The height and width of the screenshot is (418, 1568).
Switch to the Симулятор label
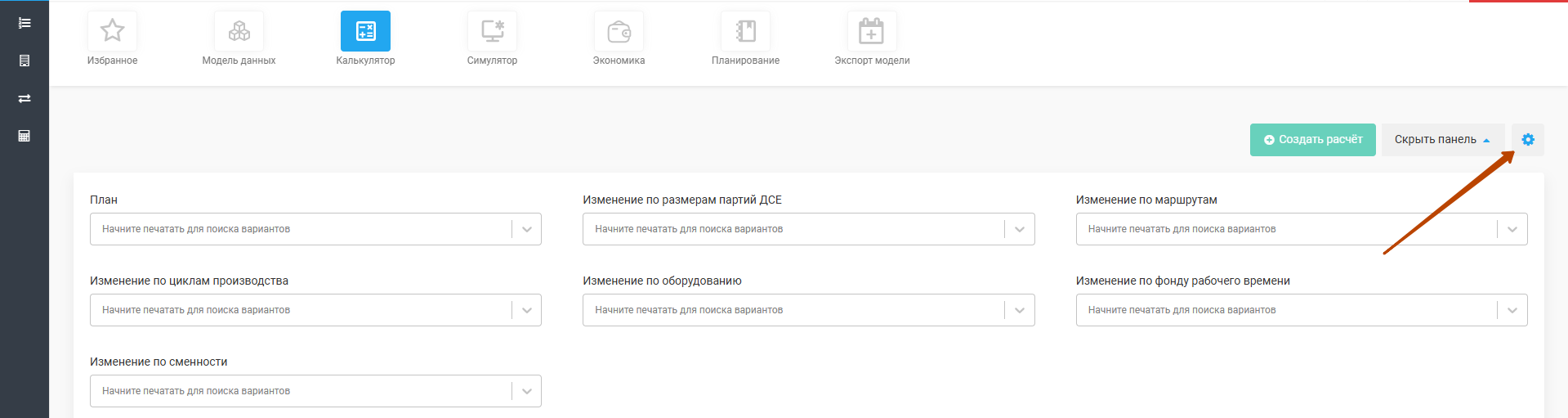click(492, 61)
